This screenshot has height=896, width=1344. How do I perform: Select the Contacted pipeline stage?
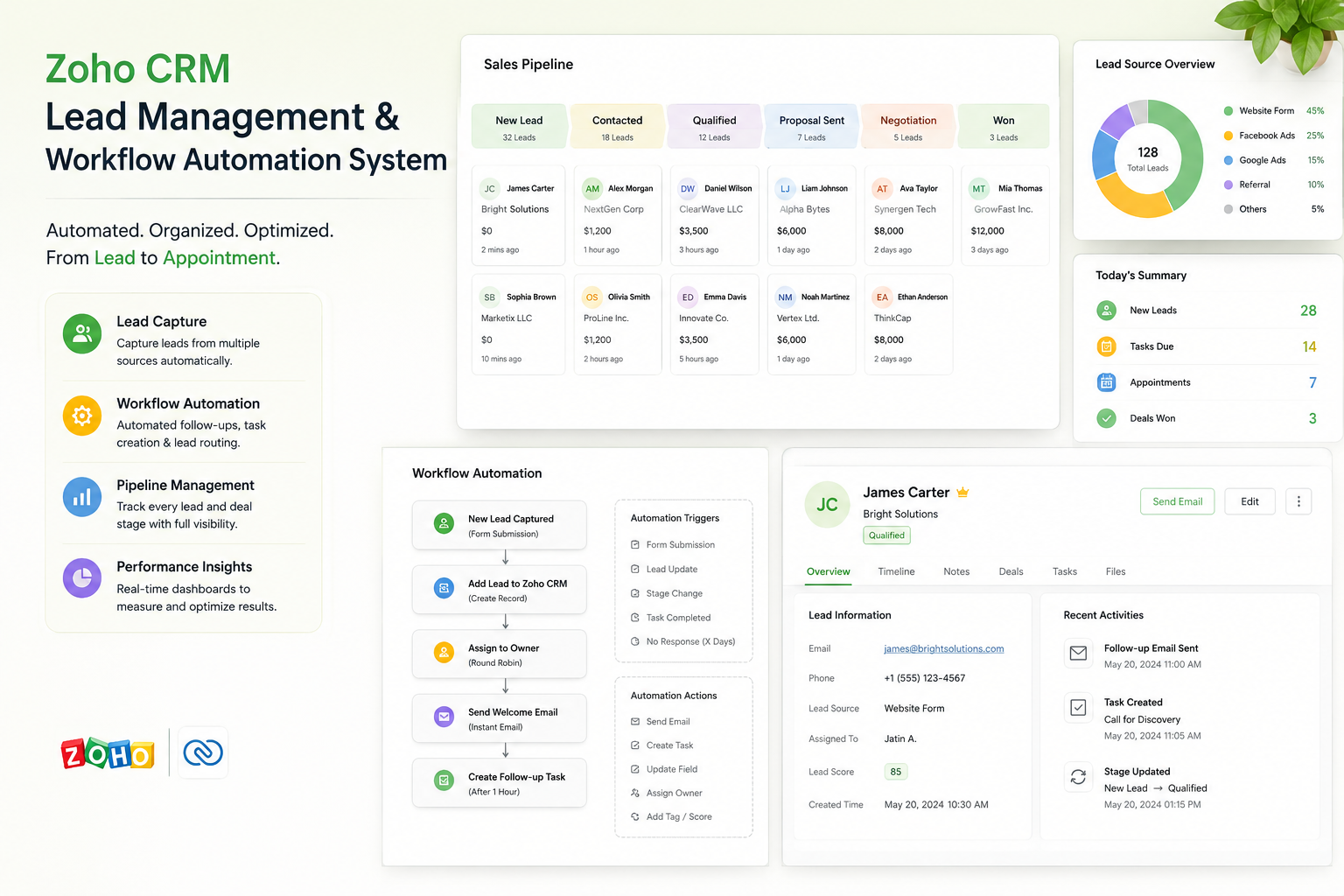tap(617, 127)
